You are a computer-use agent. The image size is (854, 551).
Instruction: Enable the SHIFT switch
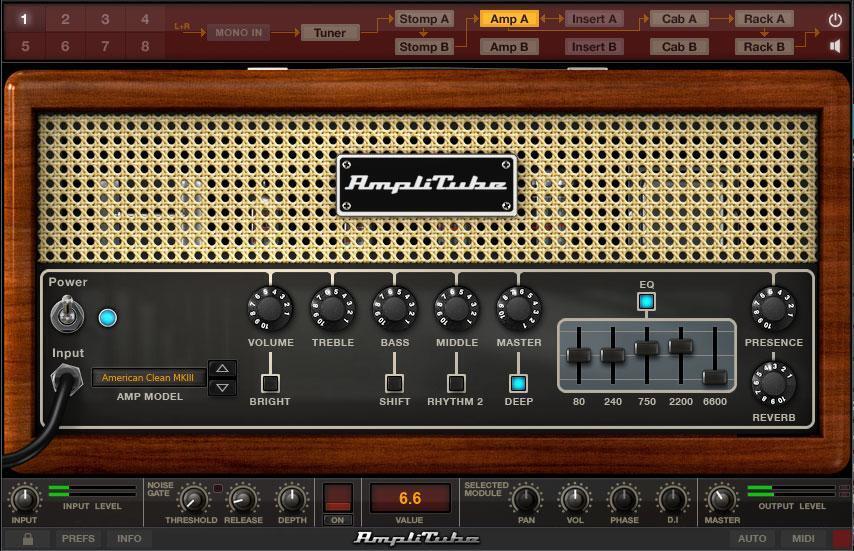pos(394,383)
